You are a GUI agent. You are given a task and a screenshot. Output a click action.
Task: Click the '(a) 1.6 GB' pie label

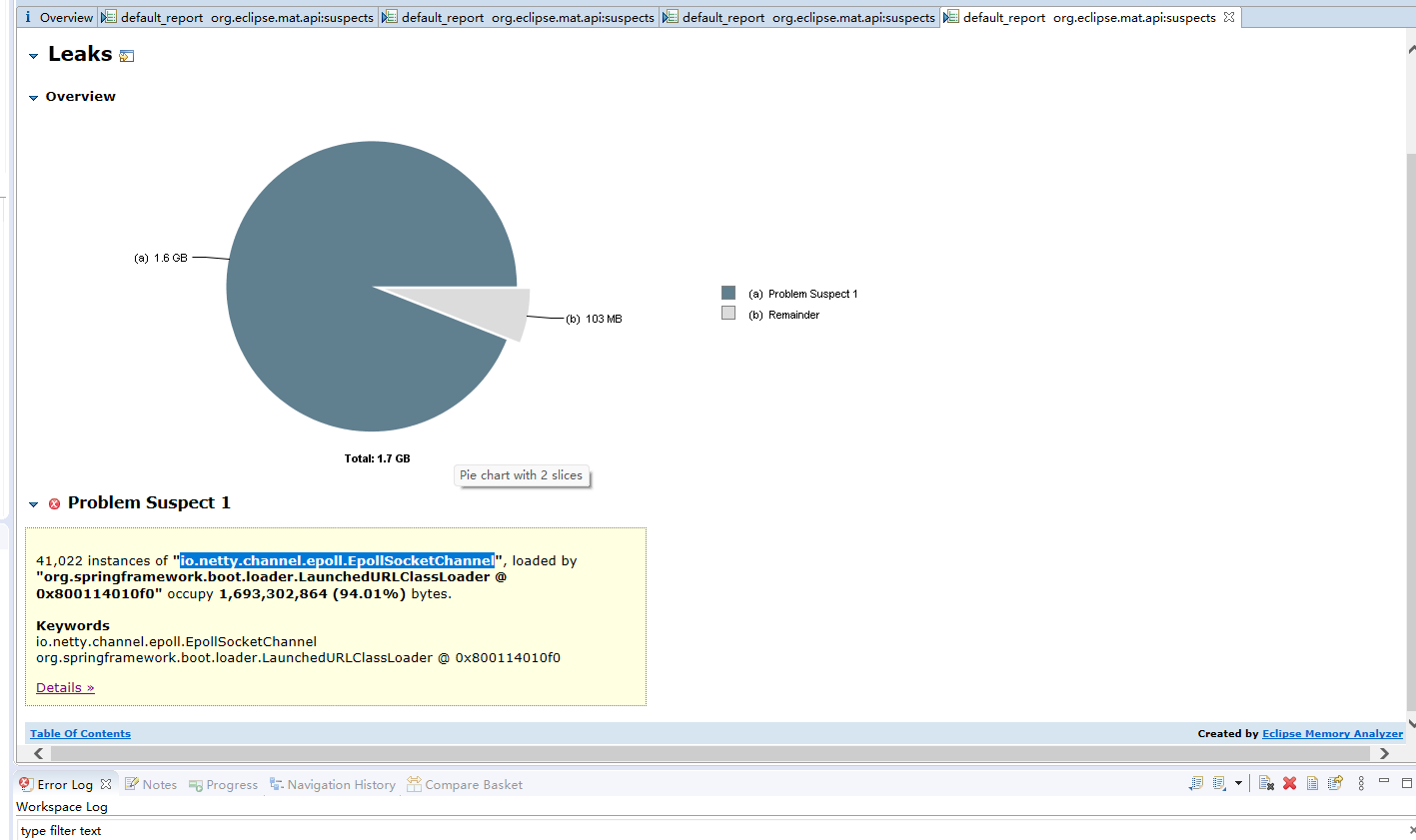pos(161,258)
